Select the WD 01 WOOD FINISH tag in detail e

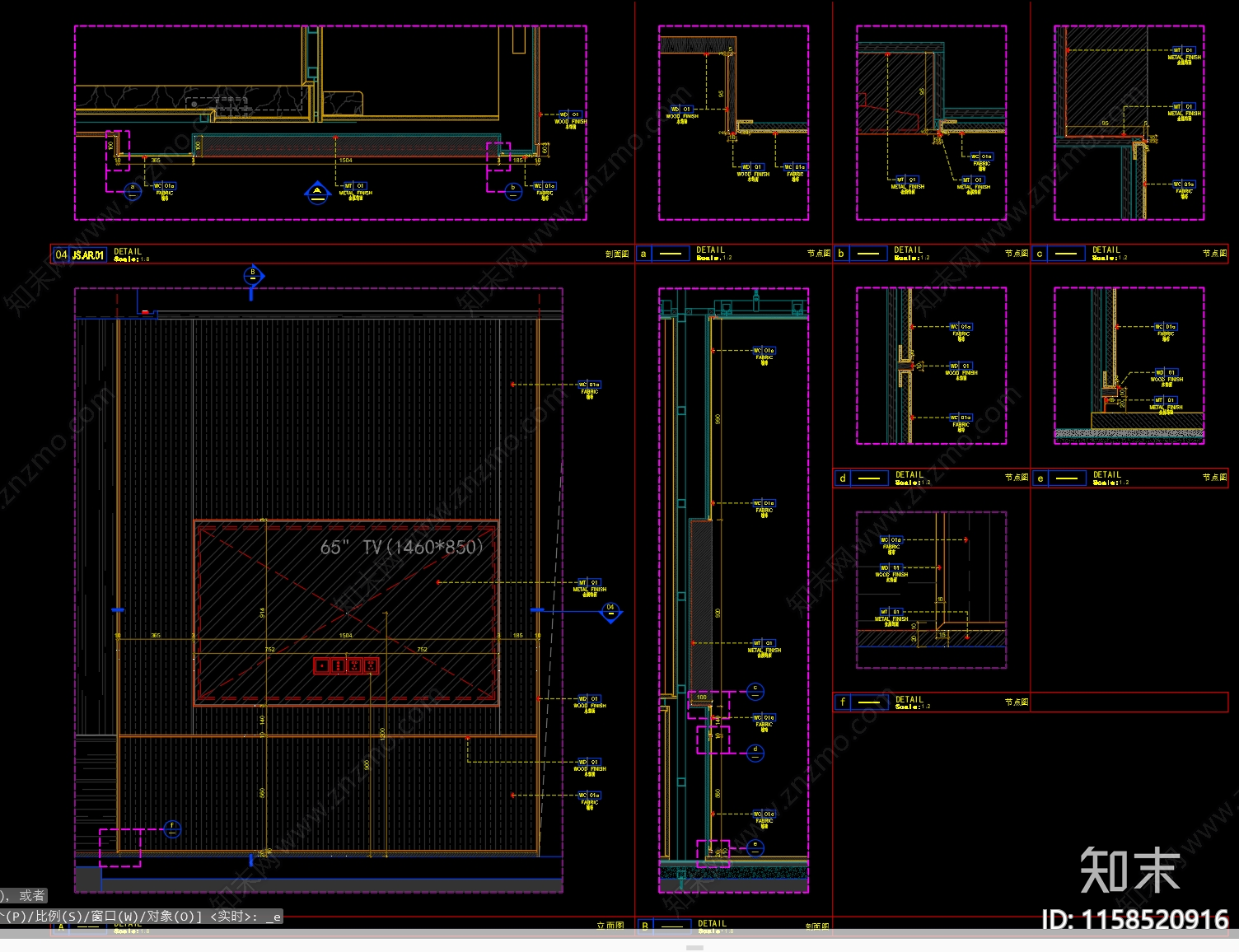pos(1167,377)
